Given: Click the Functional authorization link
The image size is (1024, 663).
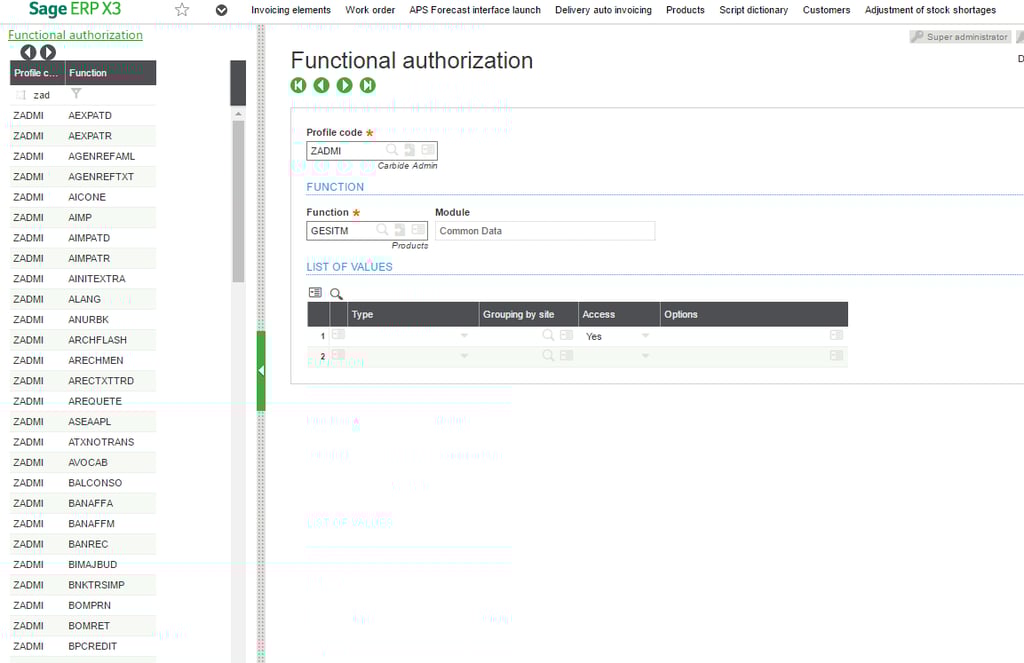Looking at the screenshot, I should point(75,35).
